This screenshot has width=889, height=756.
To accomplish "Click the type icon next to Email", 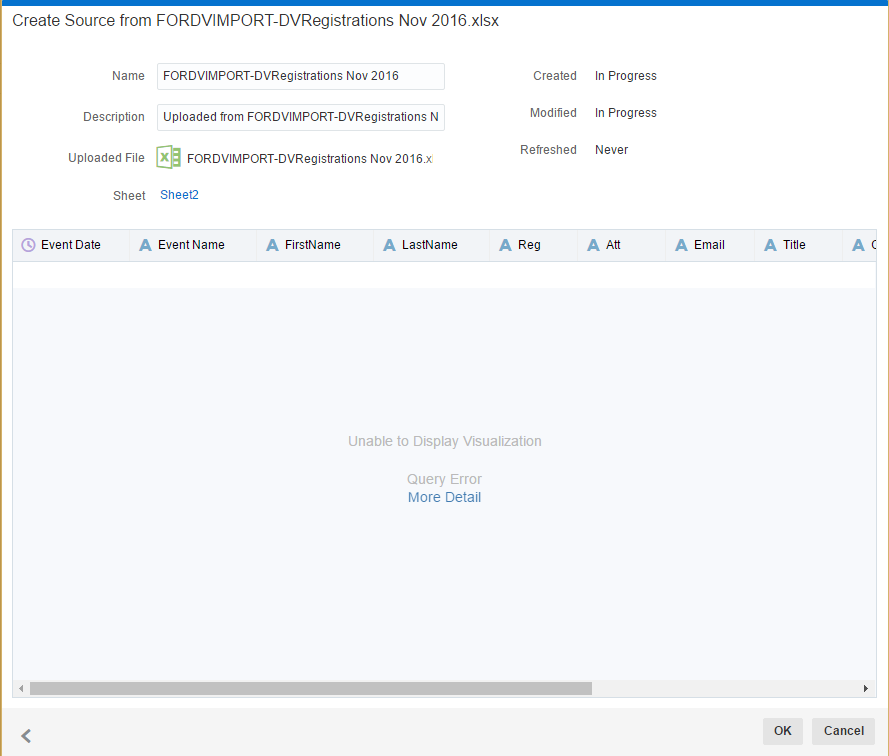I will 681,245.
